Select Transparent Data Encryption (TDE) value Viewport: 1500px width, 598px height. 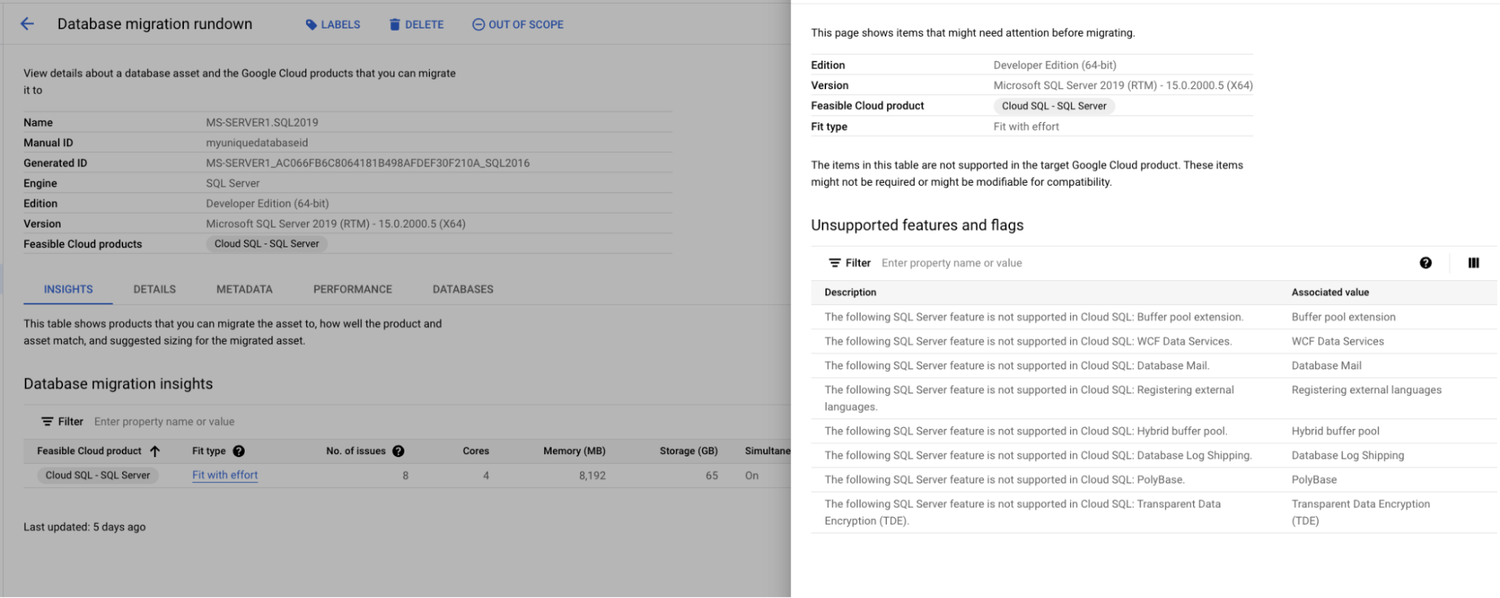pos(1360,512)
